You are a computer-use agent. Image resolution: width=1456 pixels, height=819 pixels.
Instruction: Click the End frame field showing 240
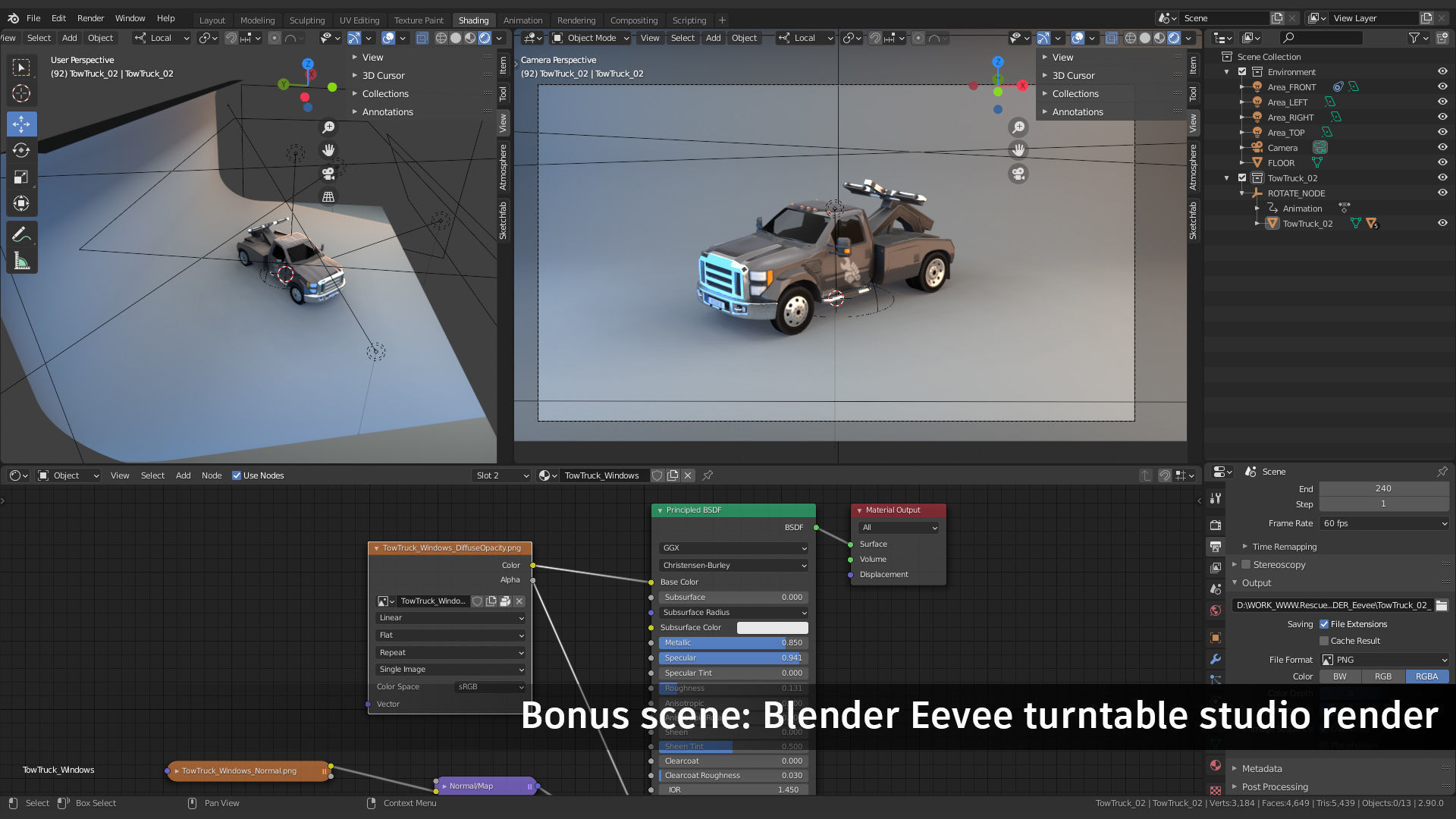point(1383,488)
